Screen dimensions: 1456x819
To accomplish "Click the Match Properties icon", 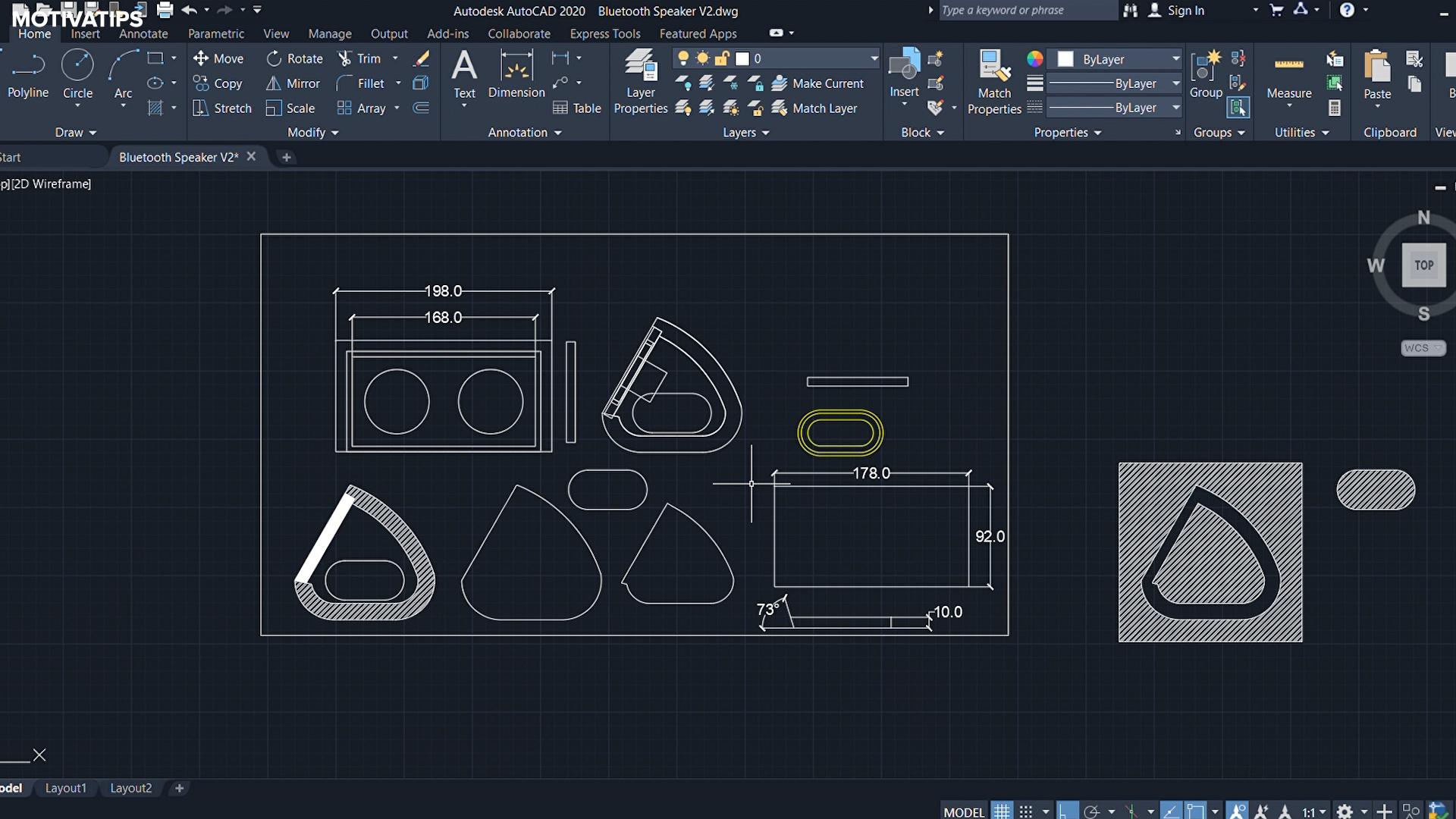I will coord(994,81).
